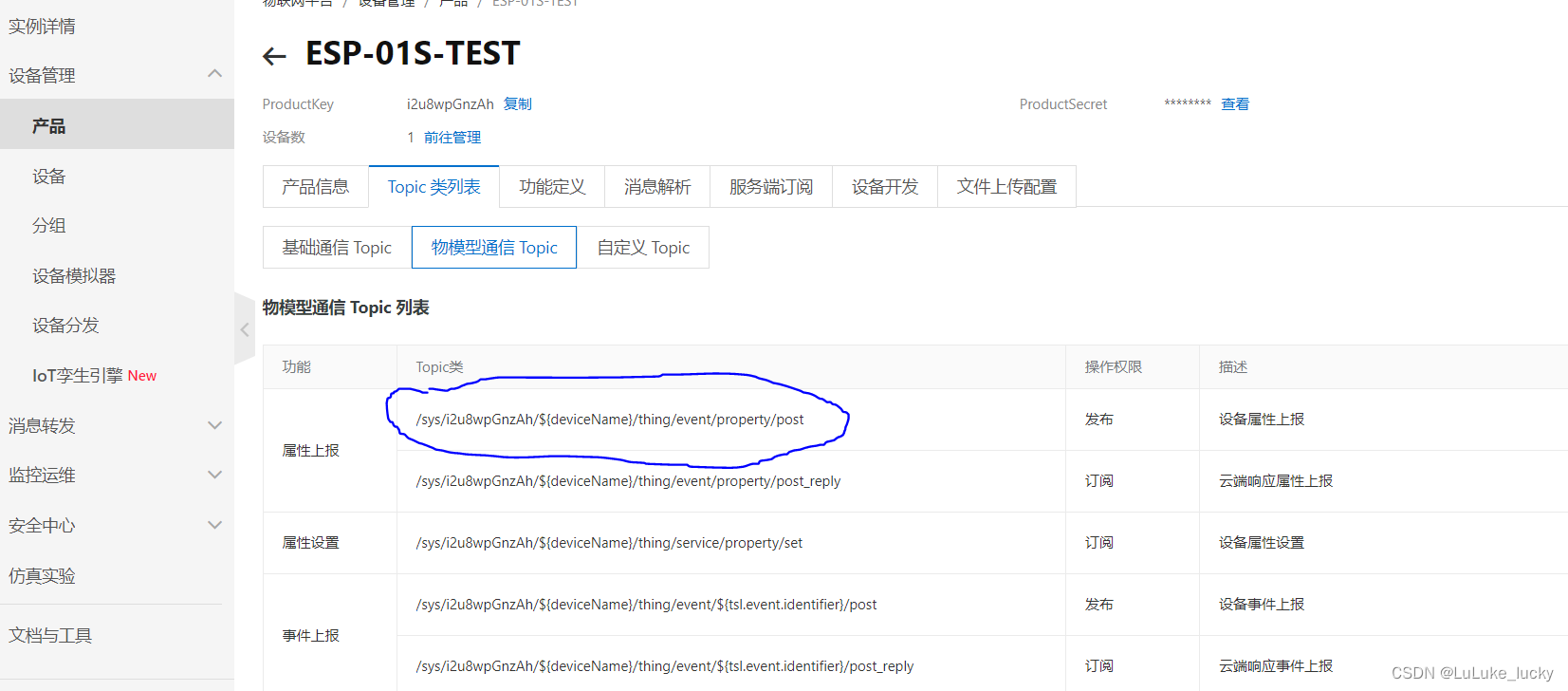The height and width of the screenshot is (691, 1568).
Task: Click the tsl.event.identifier}/post_reply topic text
Action: 665,666
